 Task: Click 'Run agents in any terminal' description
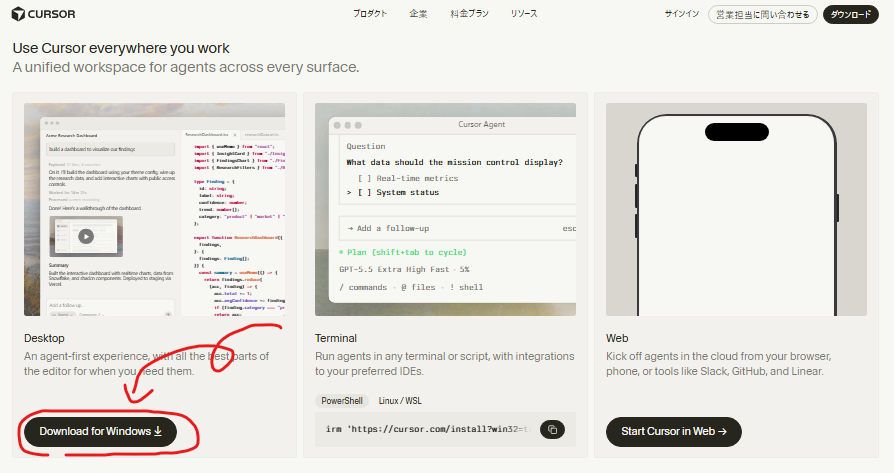445,364
